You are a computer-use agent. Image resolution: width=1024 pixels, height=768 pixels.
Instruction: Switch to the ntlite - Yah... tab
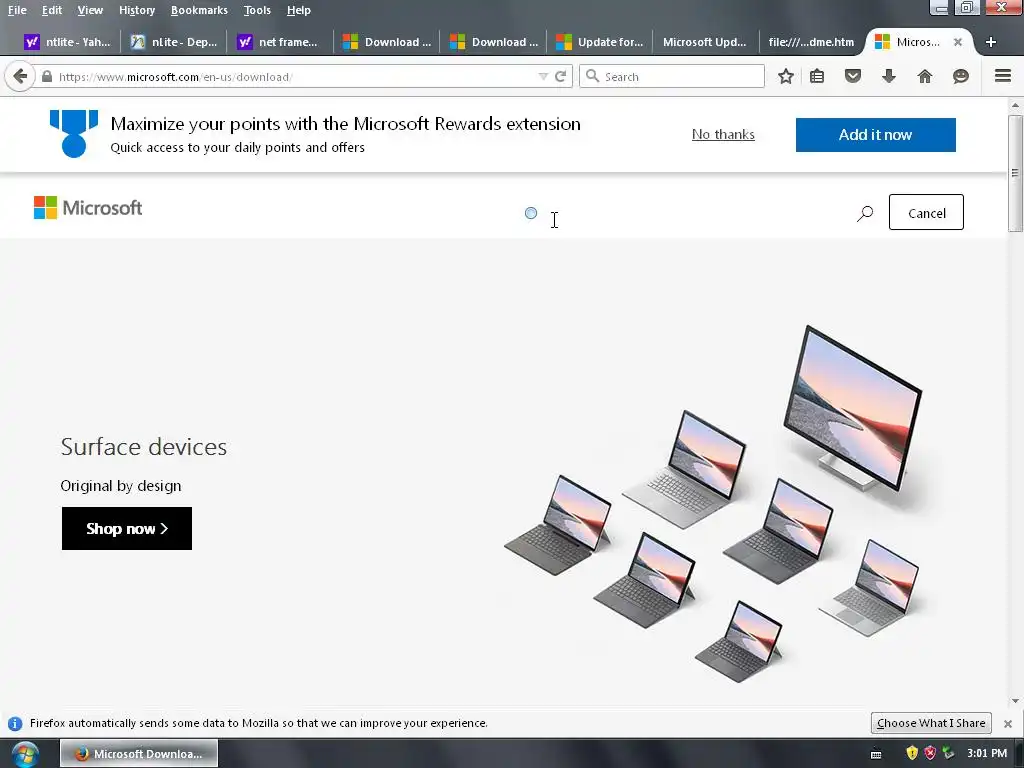[67, 42]
